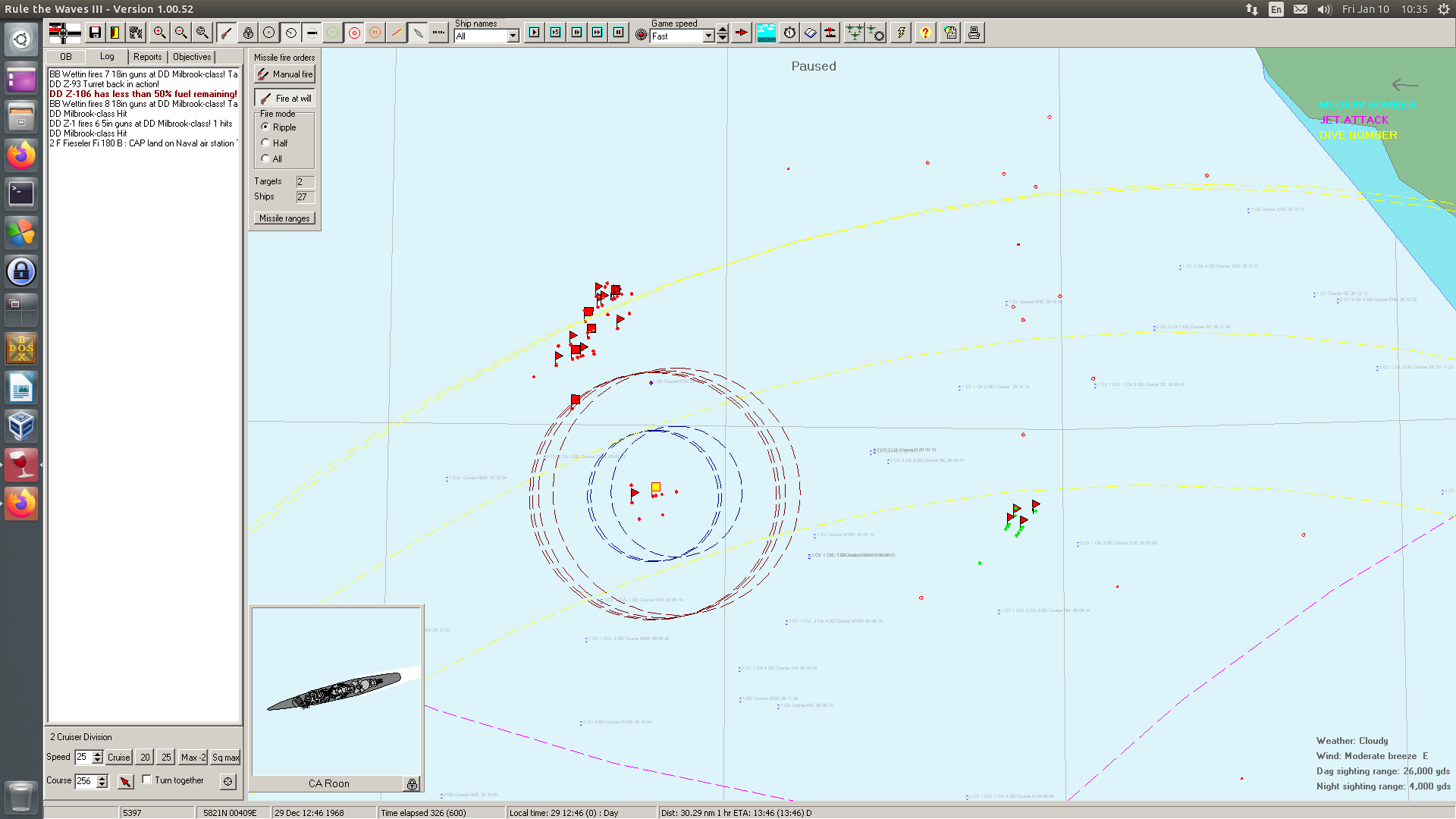Toggle Fire at will for missiles
Screen dimensions: 1456x819
pos(284,99)
